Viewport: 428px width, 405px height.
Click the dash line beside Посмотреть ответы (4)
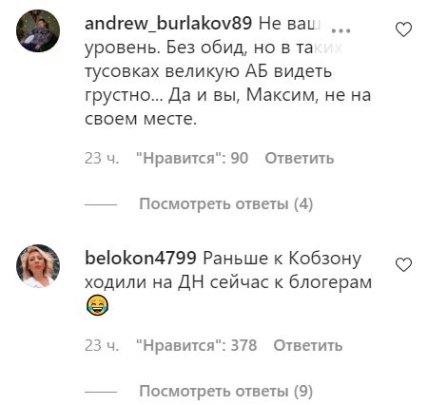(x=101, y=204)
